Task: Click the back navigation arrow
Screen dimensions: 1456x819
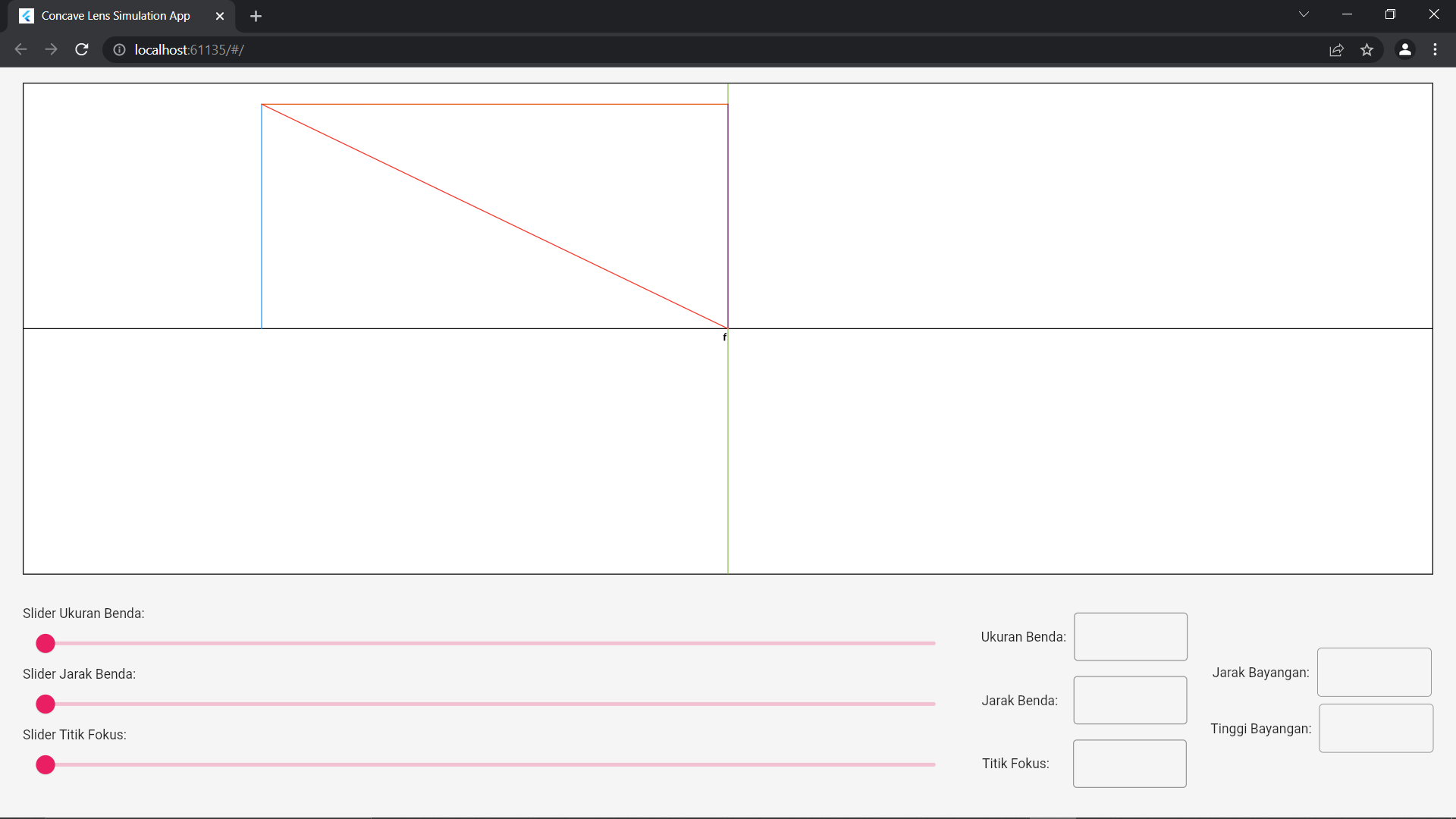Action: [x=20, y=49]
